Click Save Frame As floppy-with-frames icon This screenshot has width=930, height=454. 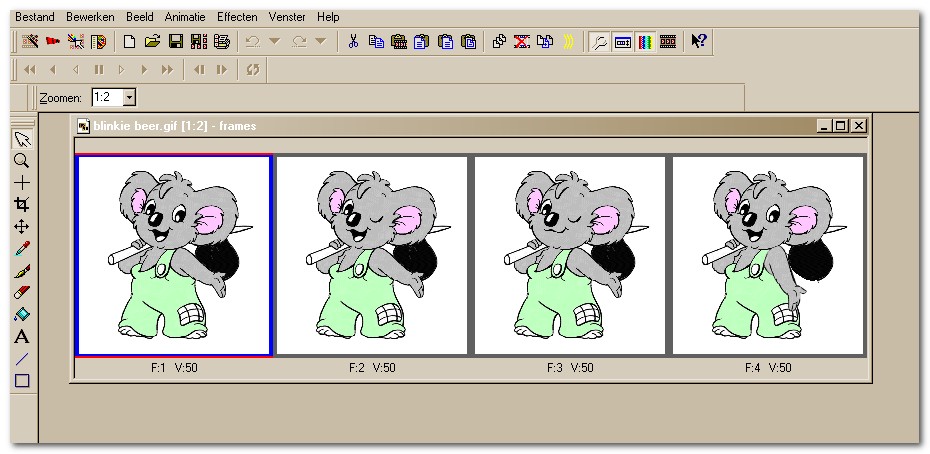click(x=199, y=42)
